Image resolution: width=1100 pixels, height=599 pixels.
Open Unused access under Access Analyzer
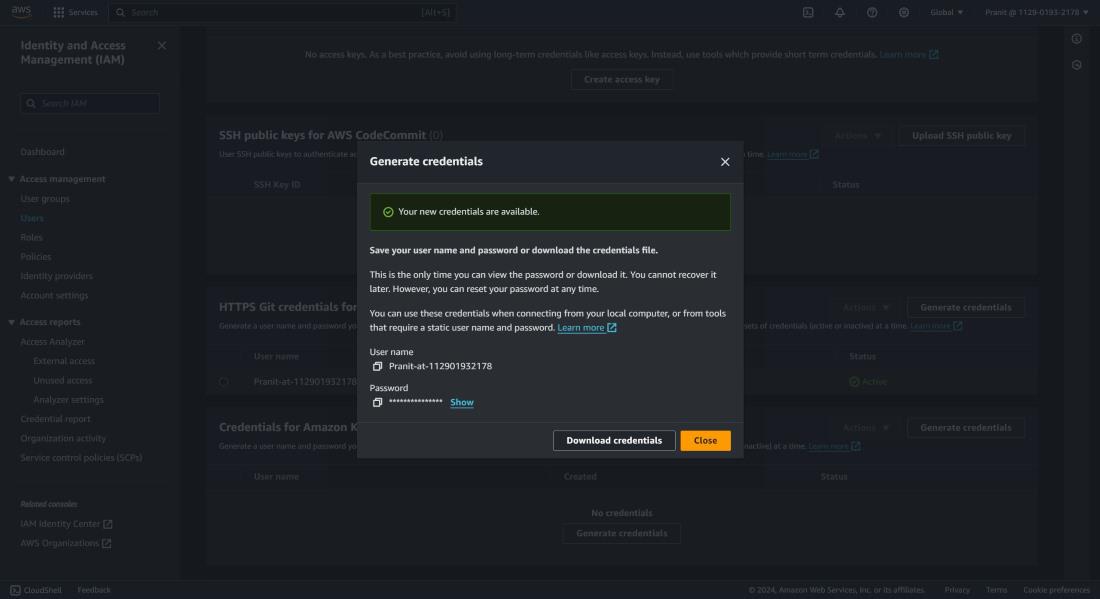[x=62, y=380]
